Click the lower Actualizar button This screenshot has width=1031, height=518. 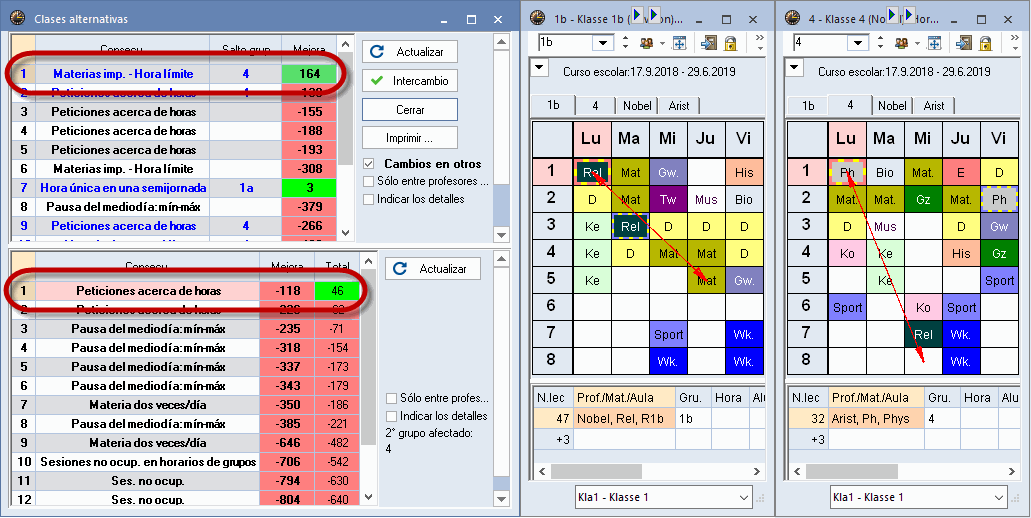433,269
